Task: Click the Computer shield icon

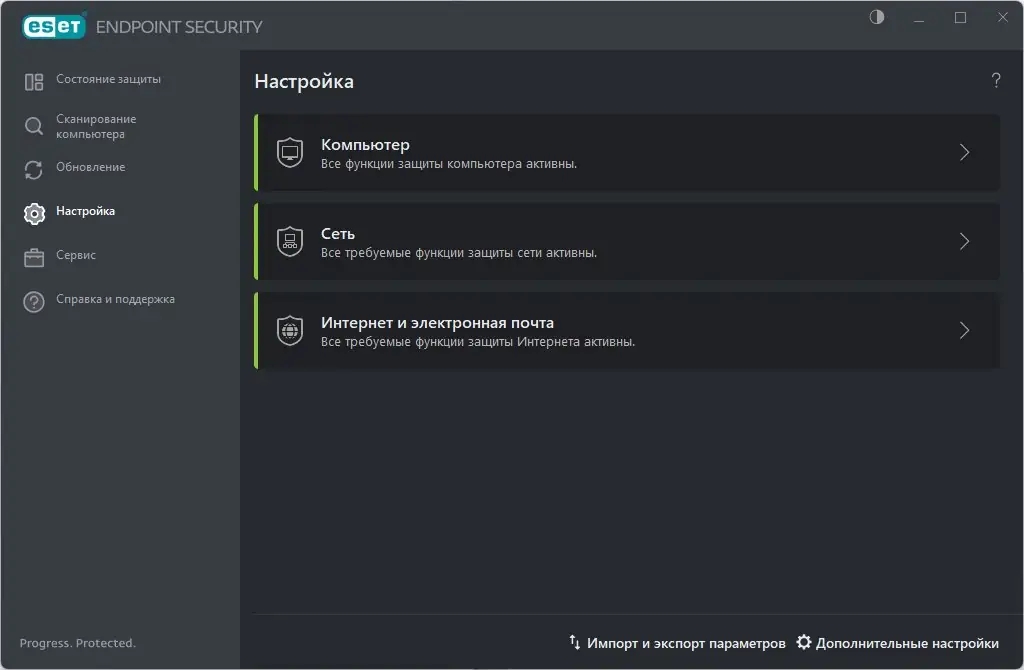Action: 290,153
